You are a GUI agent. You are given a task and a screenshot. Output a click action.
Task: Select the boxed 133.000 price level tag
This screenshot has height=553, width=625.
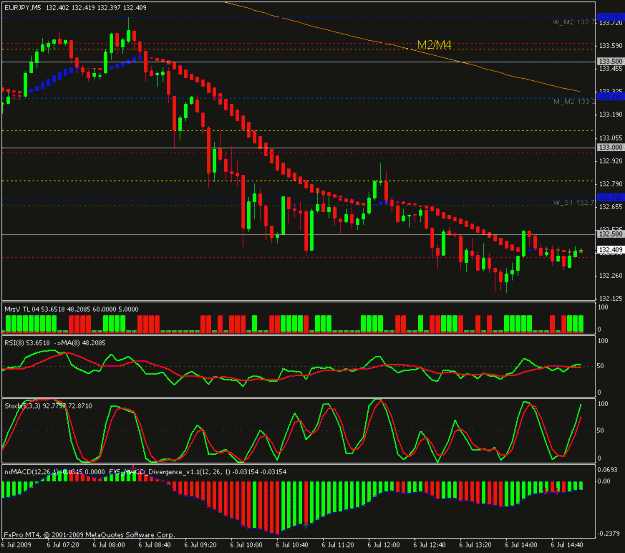click(610, 148)
